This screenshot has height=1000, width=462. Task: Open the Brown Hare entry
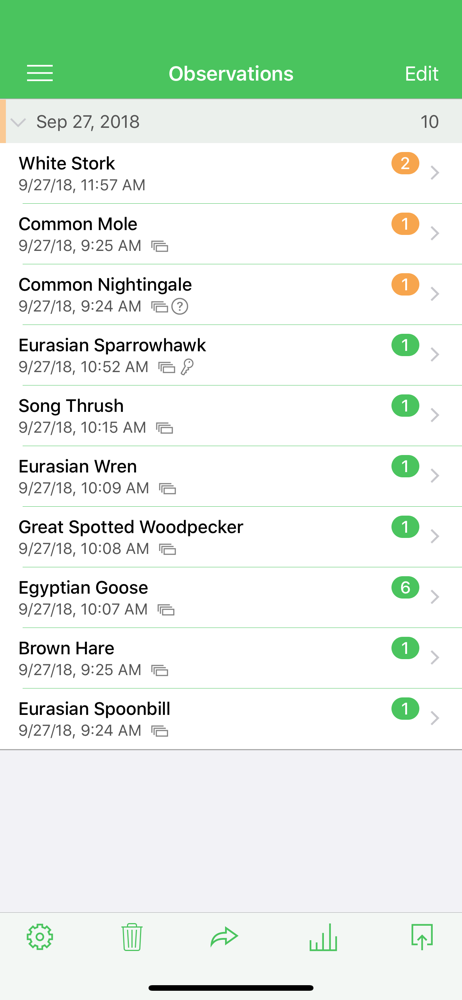pos(231,658)
